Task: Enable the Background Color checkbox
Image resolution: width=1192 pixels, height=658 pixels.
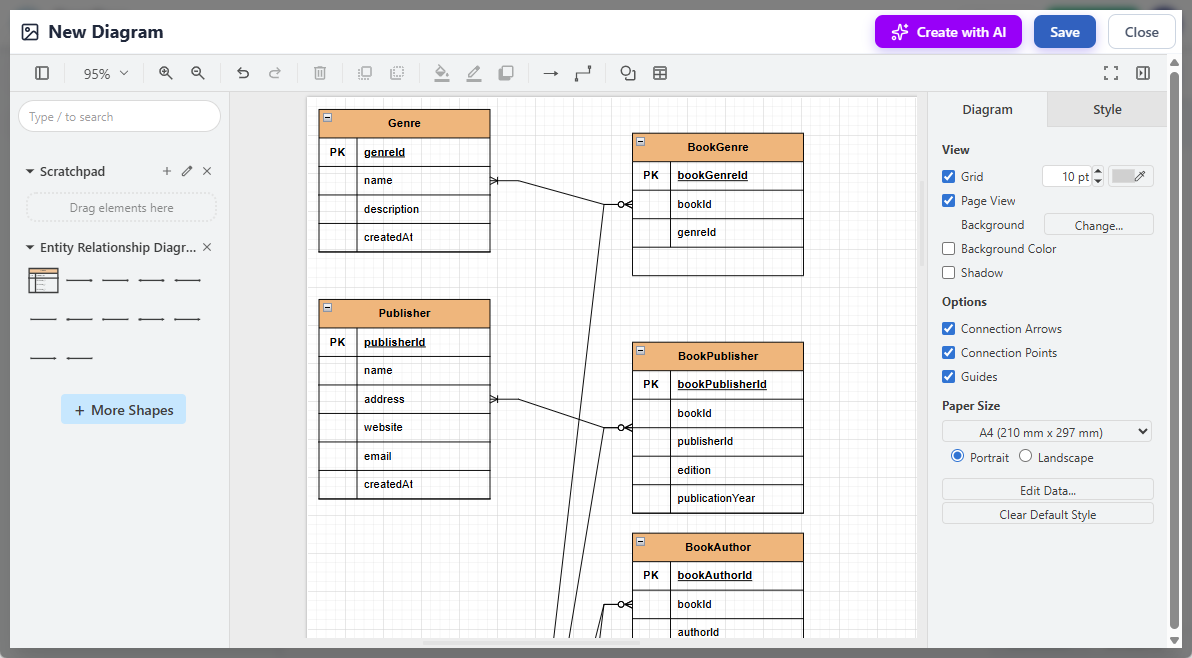Action: (948, 248)
